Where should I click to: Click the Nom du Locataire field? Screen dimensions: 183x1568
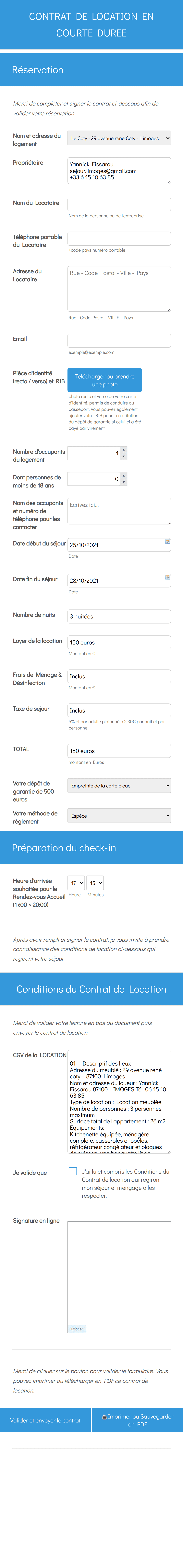click(119, 205)
